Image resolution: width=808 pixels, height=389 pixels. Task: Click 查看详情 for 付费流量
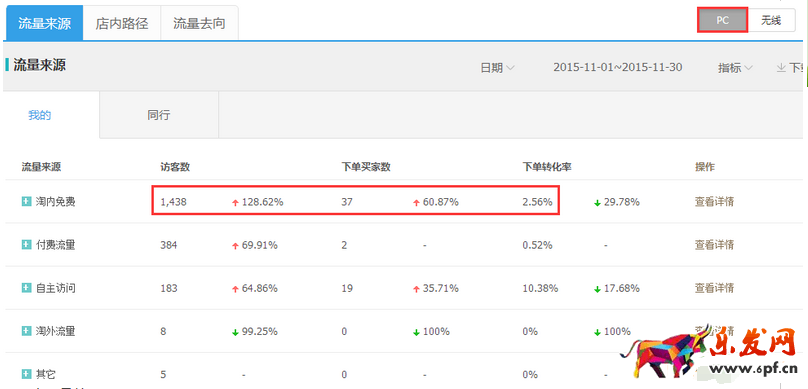click(x=714, y=245)
